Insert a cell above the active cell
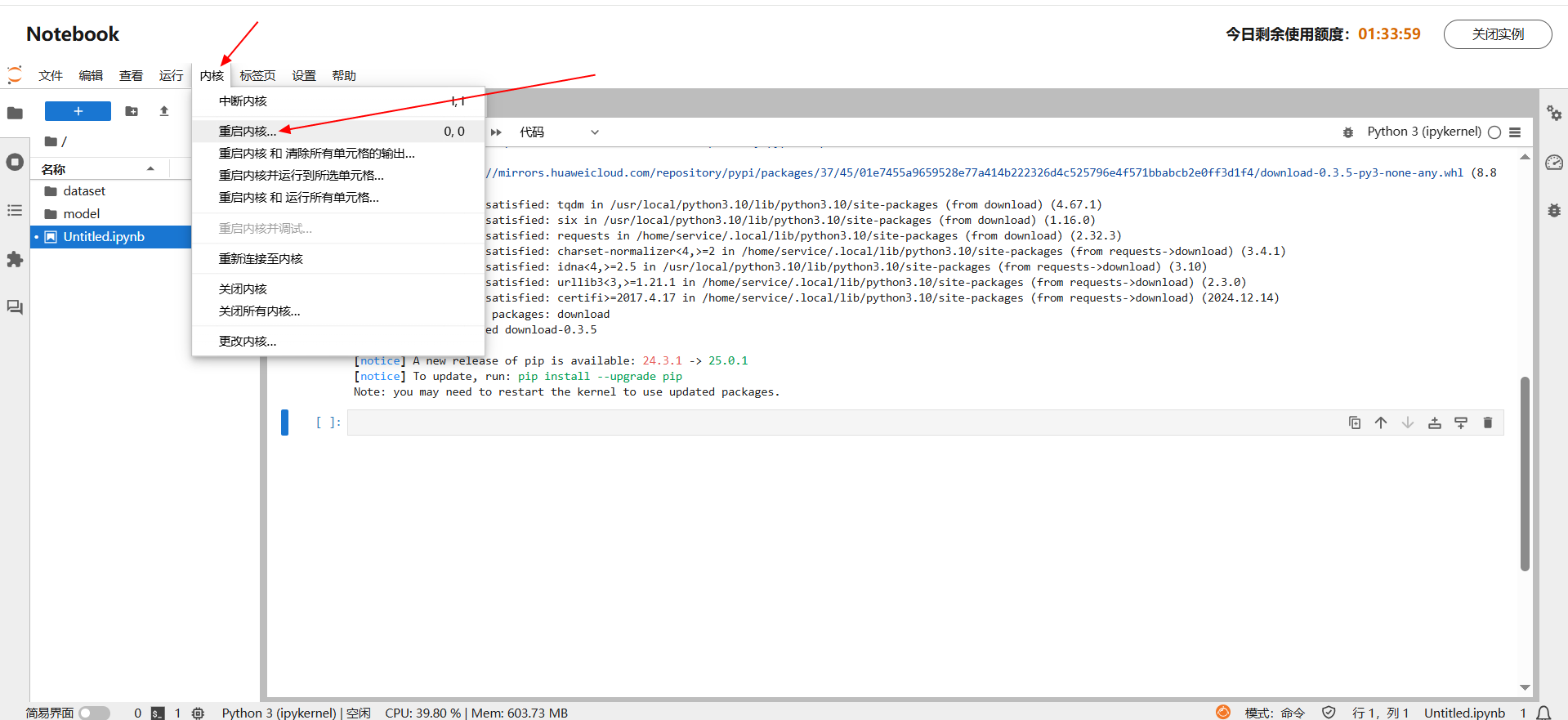The image size is (1568, 720). [1435, 423]
